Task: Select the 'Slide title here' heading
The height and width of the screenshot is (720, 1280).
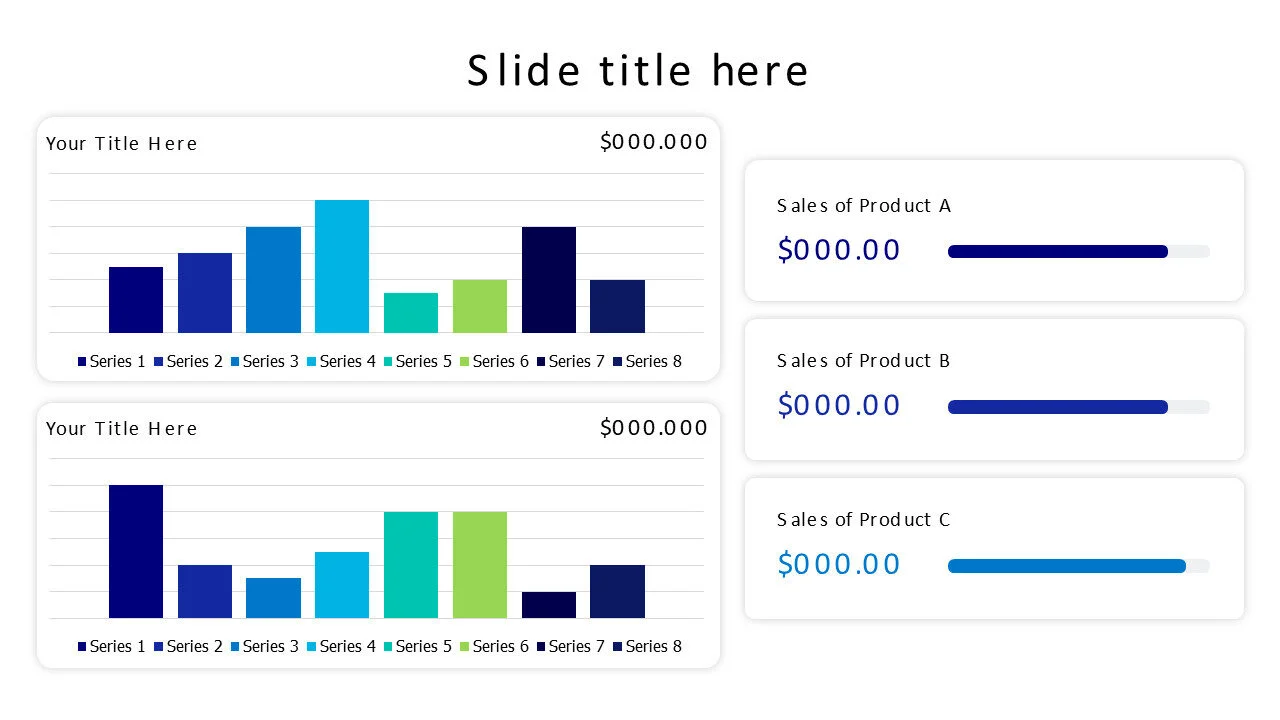Action: (638, 71)
